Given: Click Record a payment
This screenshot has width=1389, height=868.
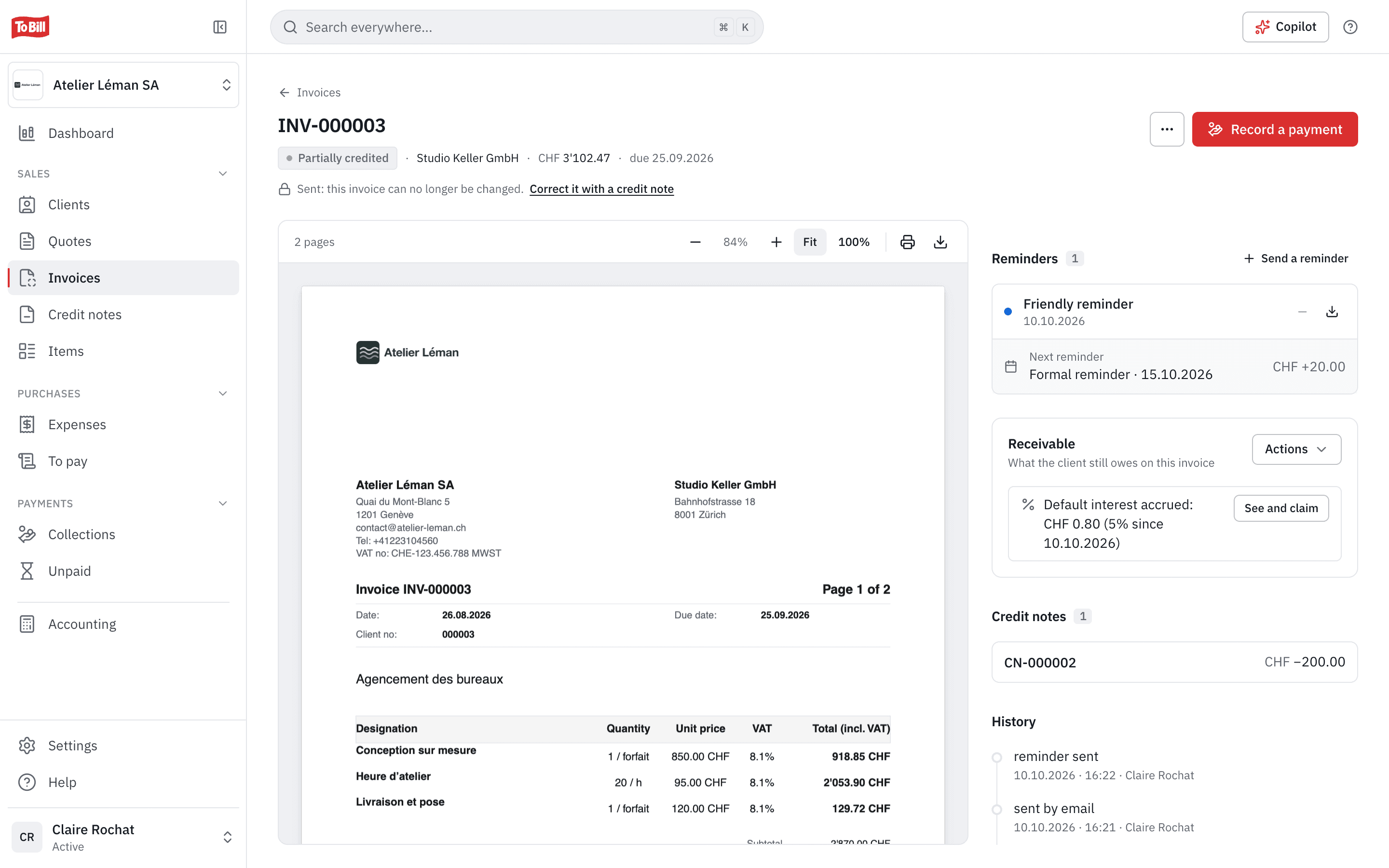Looking at the screenshot, I should [1275, 129].
